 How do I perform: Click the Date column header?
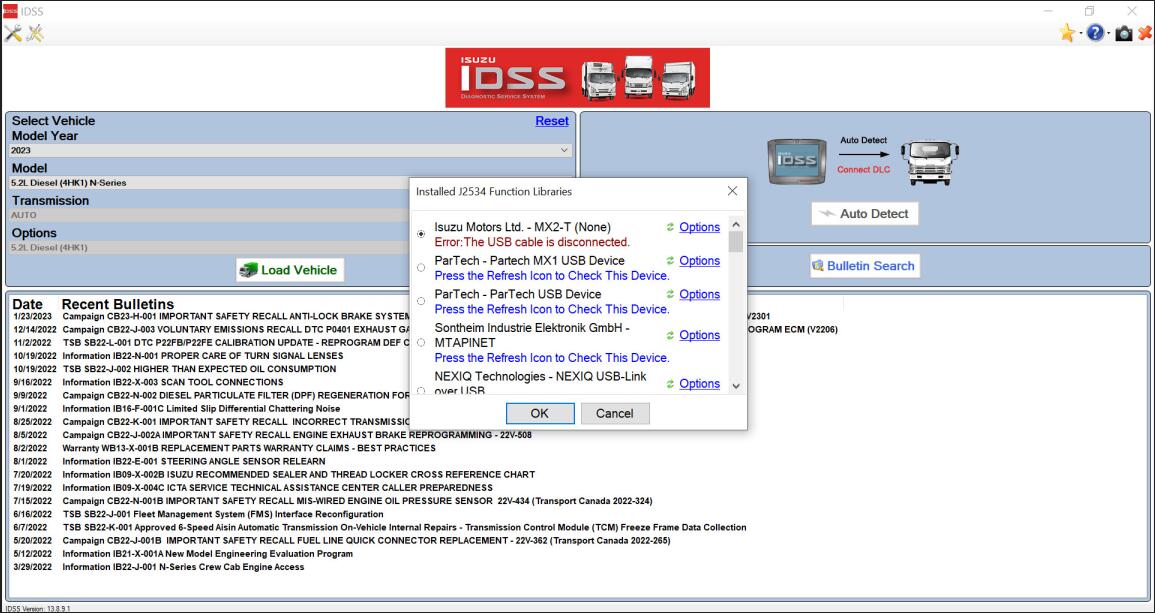pos(28,304)
